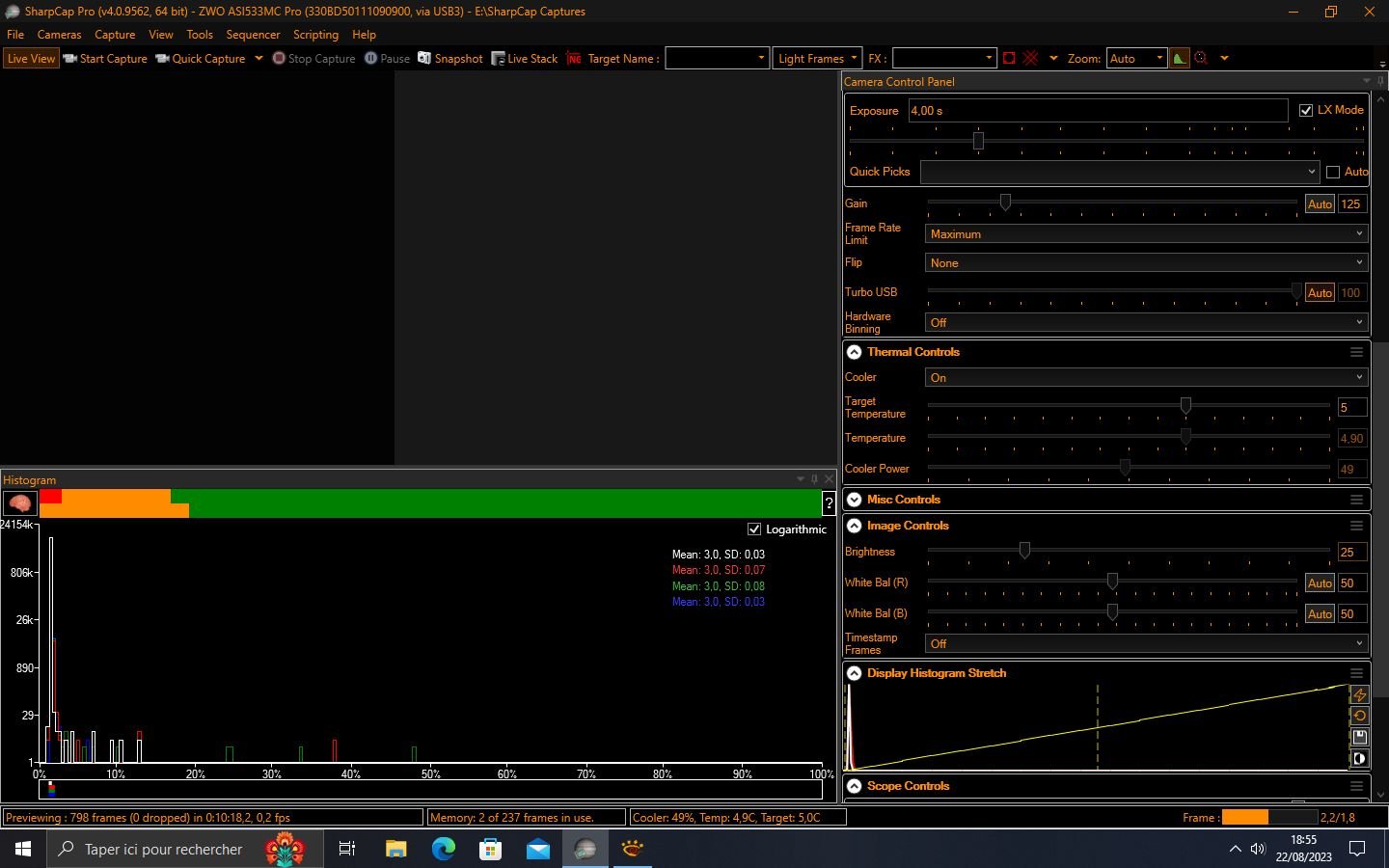Image resolution: width=1389 pixels, height=868 pixels.
Task: Click the half-circle contrast icon in histogram stretch
Action: 1359,758
